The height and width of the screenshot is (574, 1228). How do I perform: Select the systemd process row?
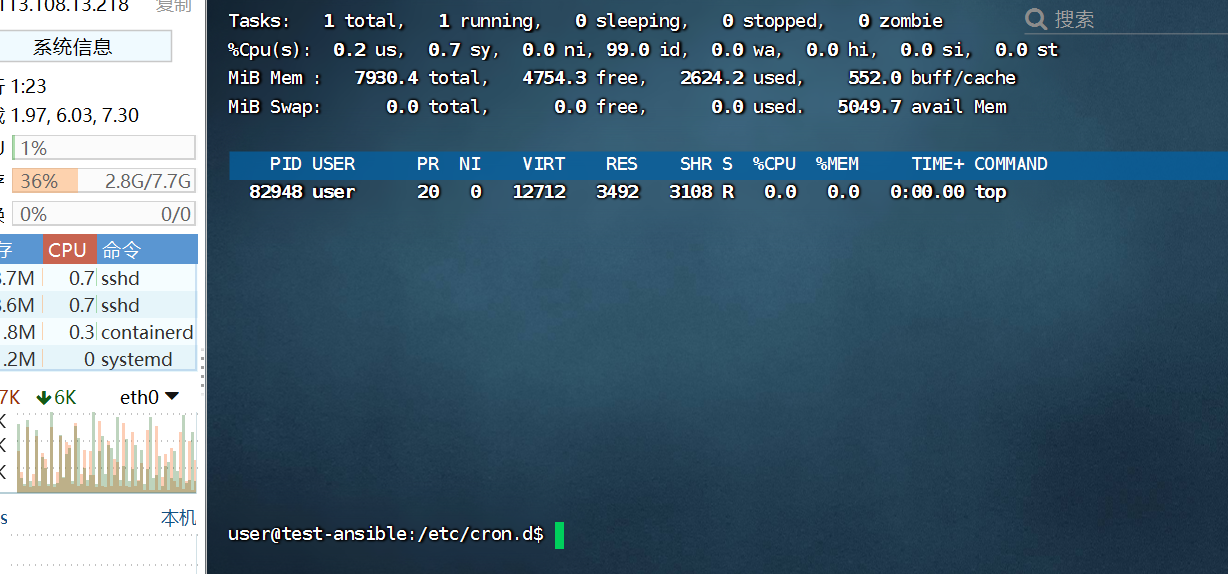[100, 359]
